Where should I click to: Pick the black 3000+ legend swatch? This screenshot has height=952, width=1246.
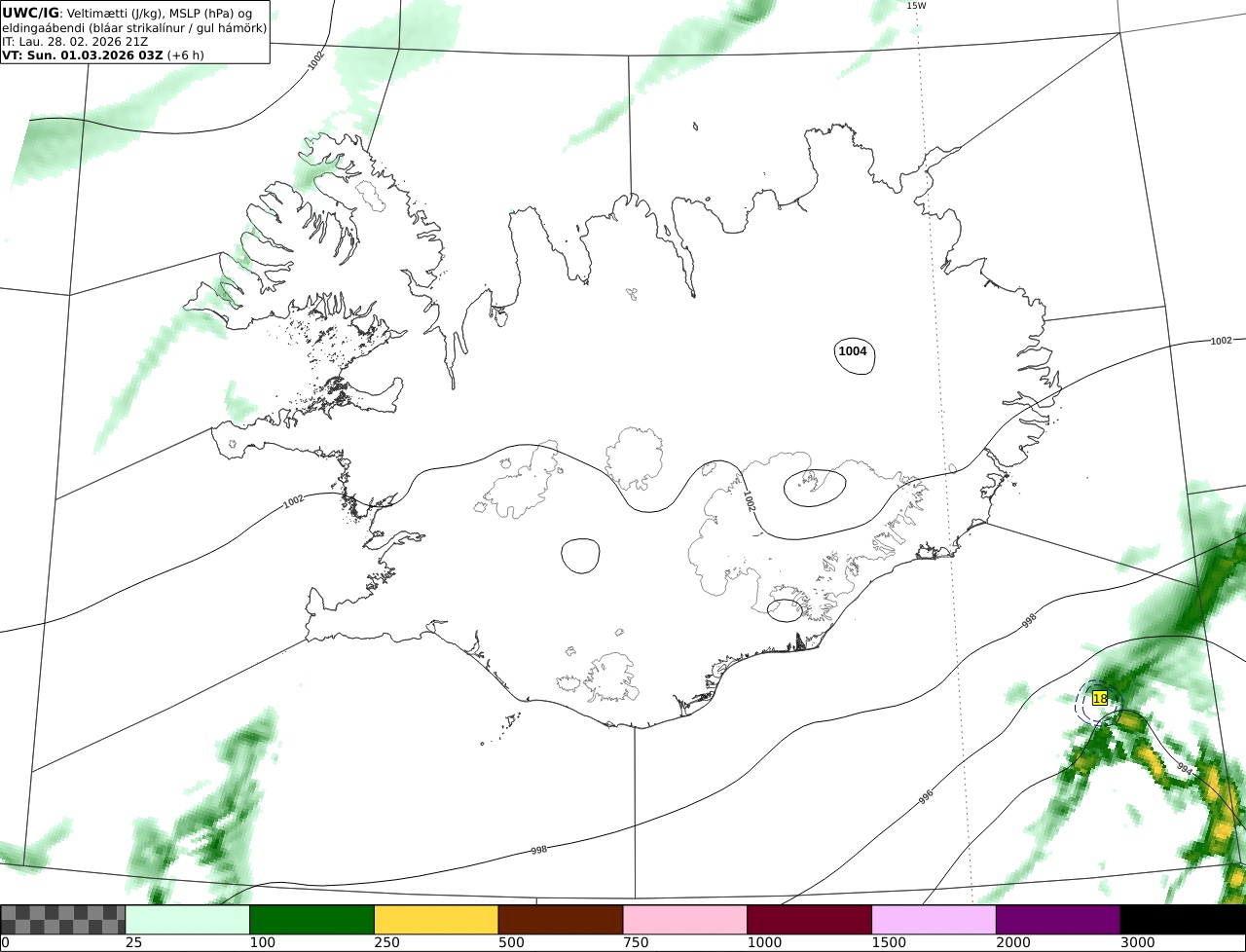[x=1183, y=920]
